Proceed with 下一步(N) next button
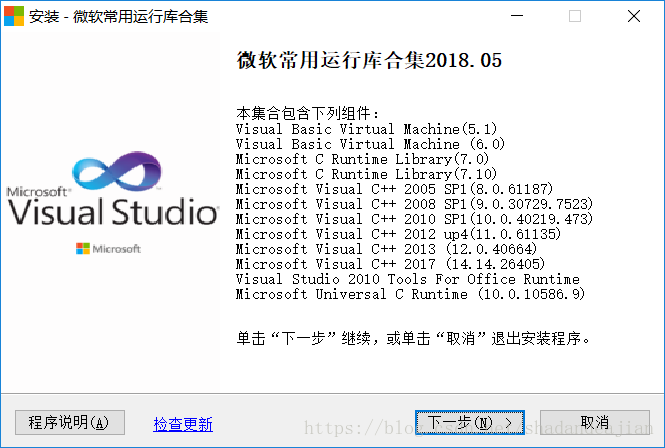Viewport: 665px width, 448px height. (x=470, y=422)
